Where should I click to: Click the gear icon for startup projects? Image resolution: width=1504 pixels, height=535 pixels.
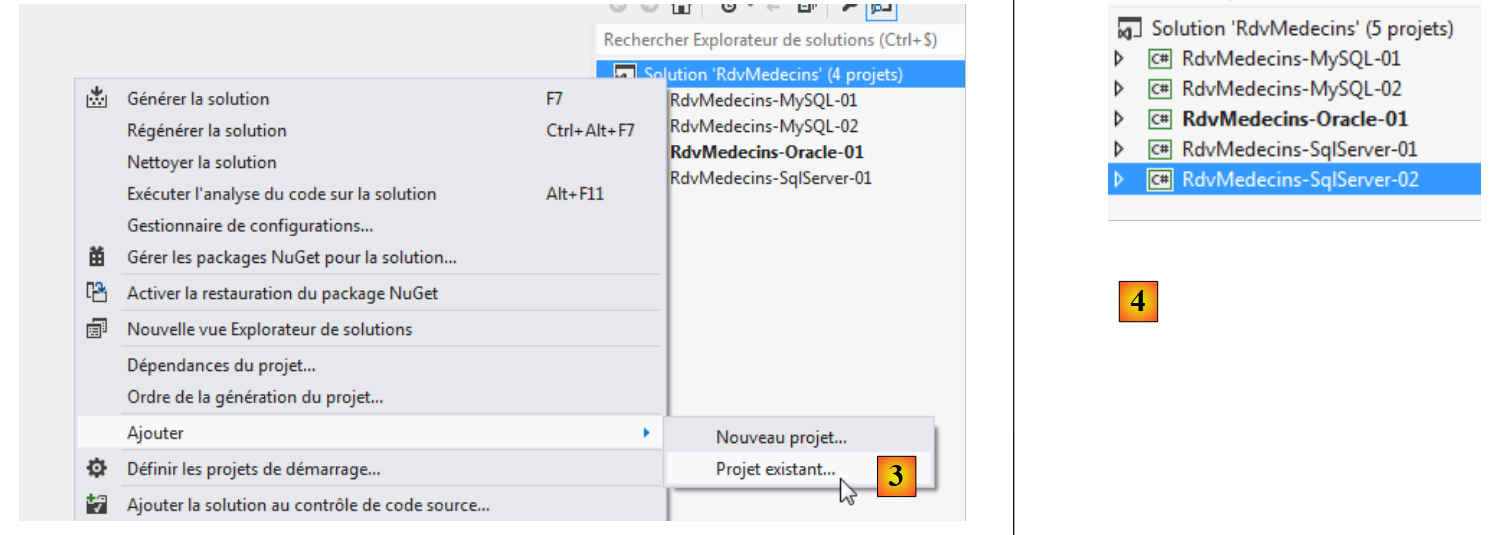(x=97, y=468)
